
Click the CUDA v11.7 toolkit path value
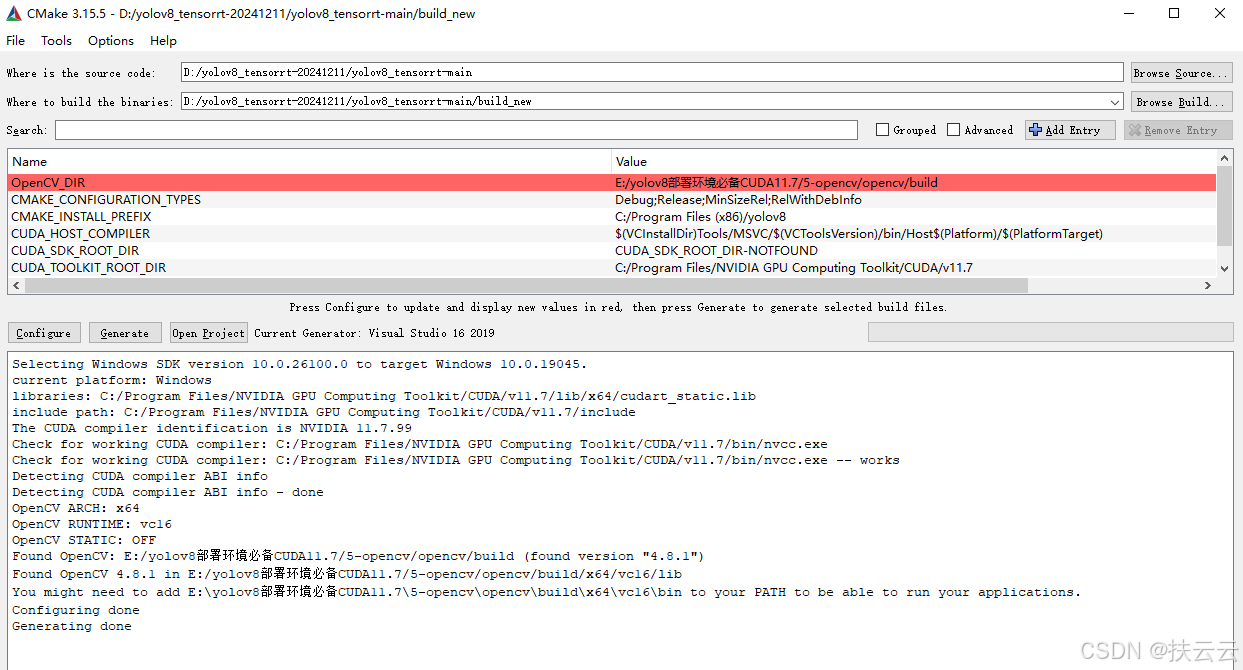point(793,268)
